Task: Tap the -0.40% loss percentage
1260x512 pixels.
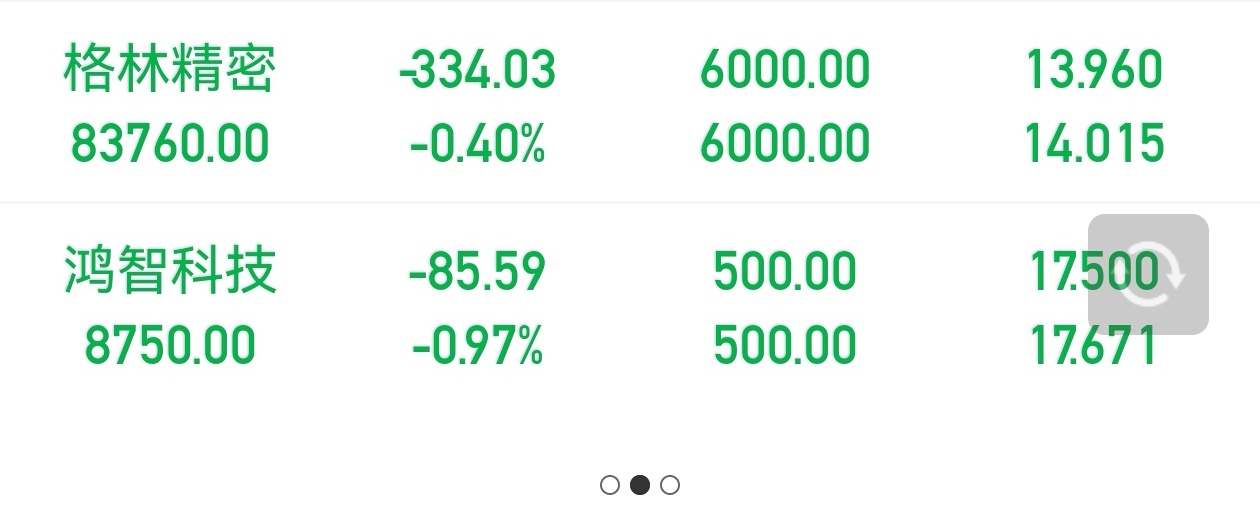Action: click(478, 144)
